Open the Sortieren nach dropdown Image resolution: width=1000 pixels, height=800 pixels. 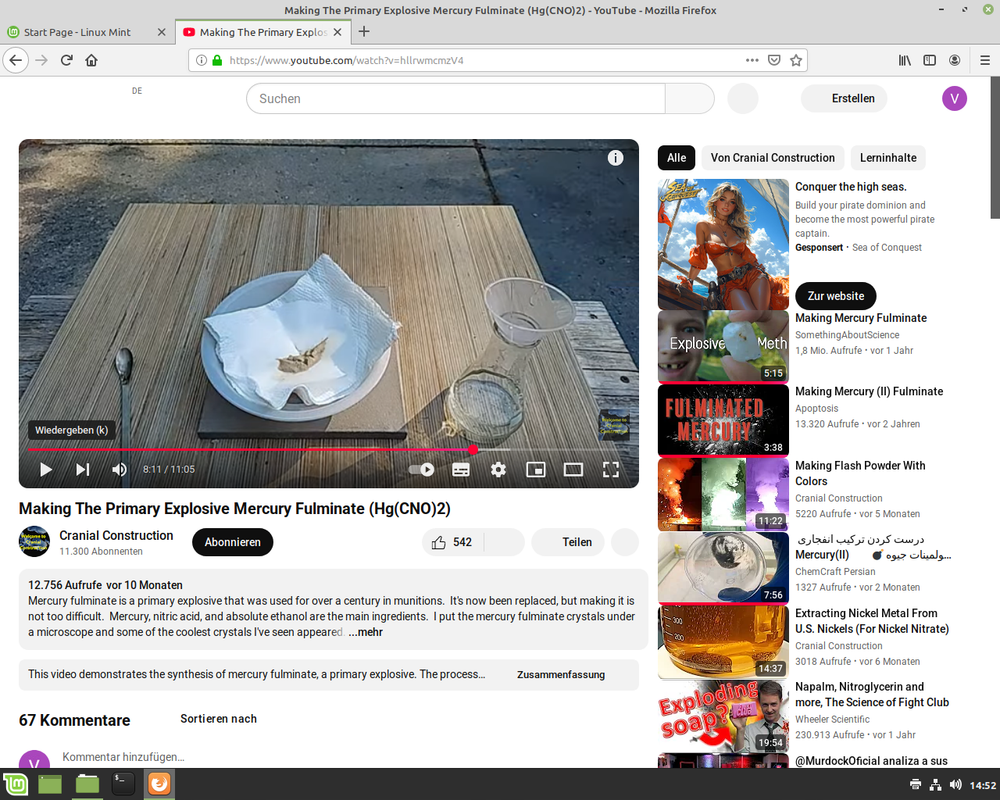(x=218, y=719)
